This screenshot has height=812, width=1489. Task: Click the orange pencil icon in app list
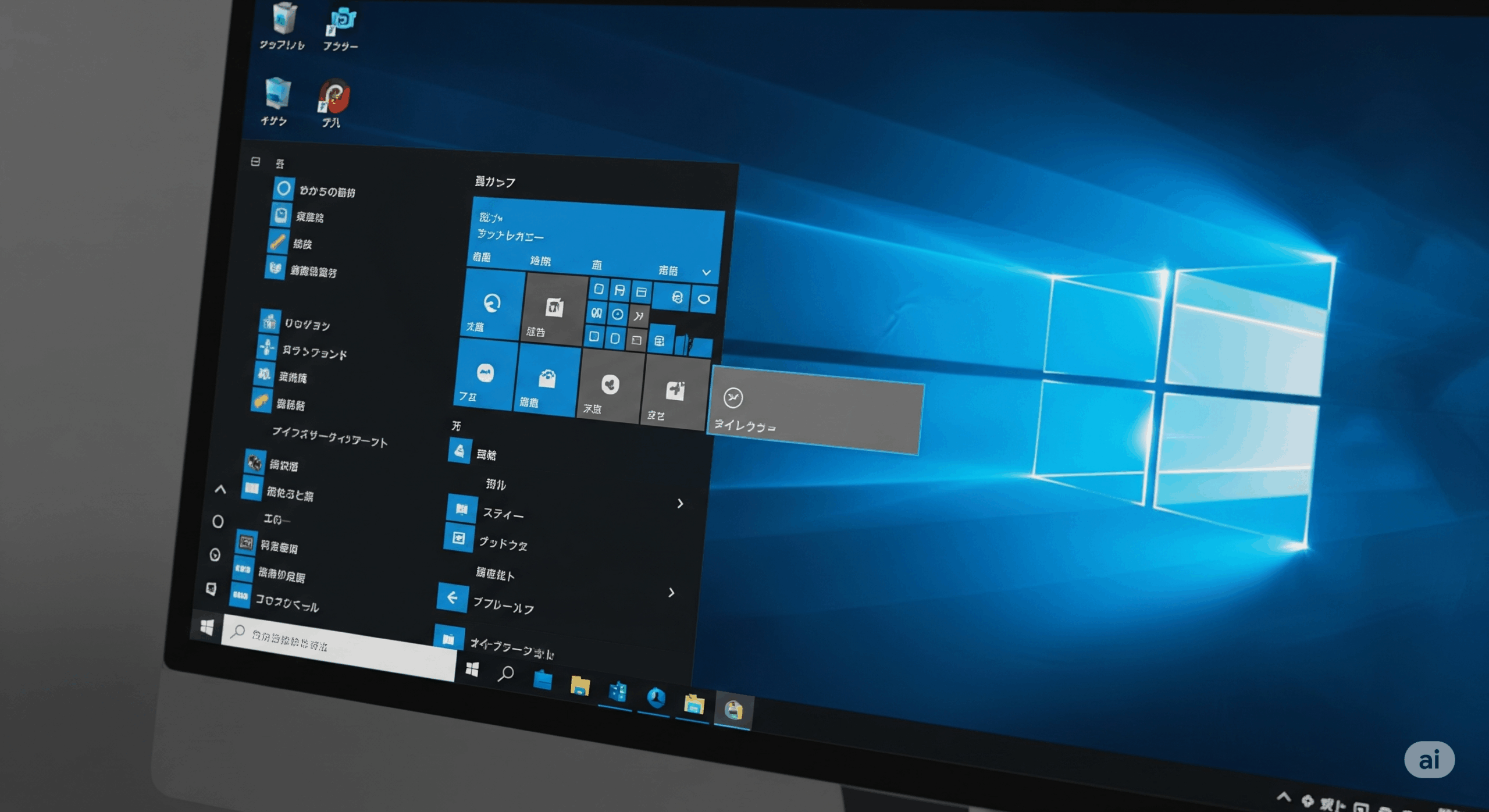coord(278,242)
